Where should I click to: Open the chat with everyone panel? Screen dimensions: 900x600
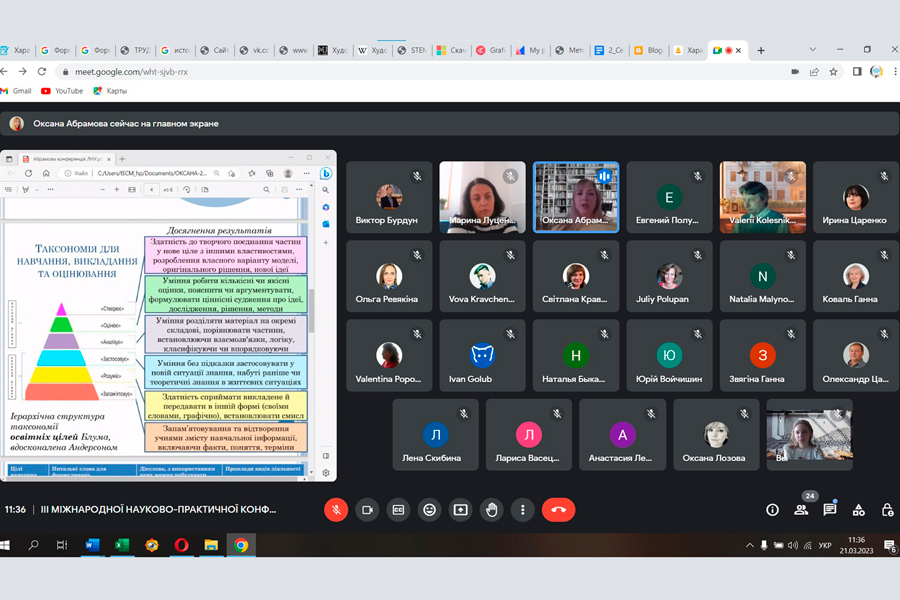(830, 510)
